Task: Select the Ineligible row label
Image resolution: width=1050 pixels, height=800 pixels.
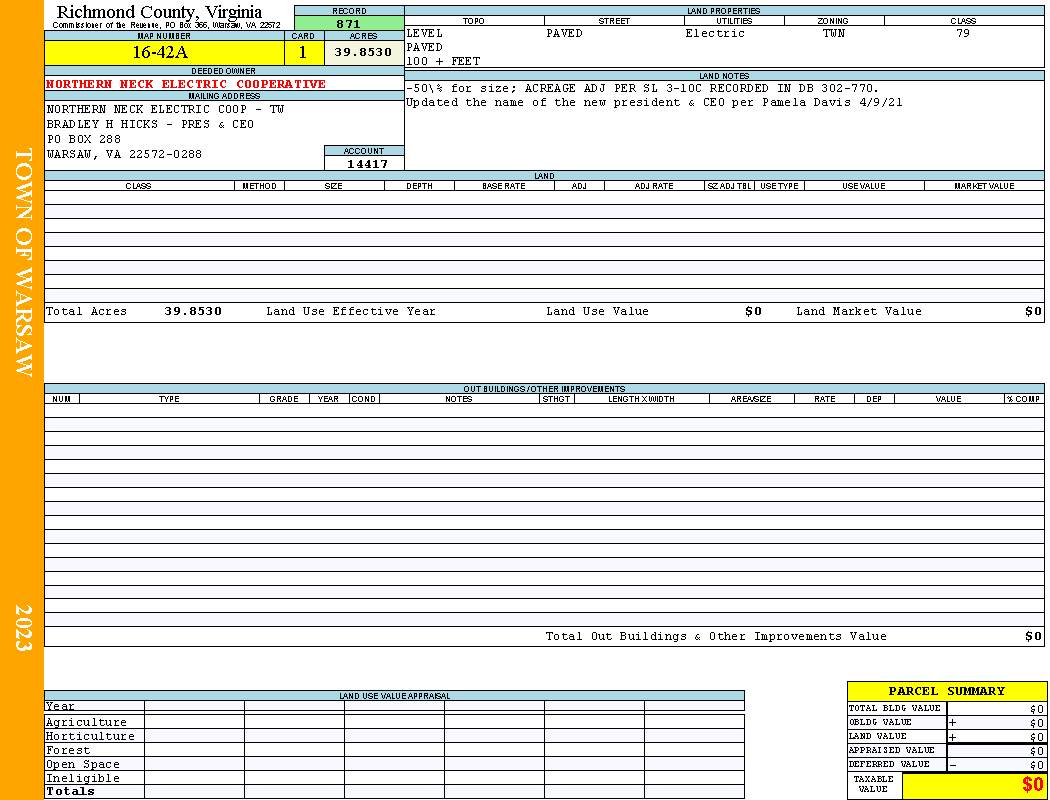Action: (x=82, y=779)
